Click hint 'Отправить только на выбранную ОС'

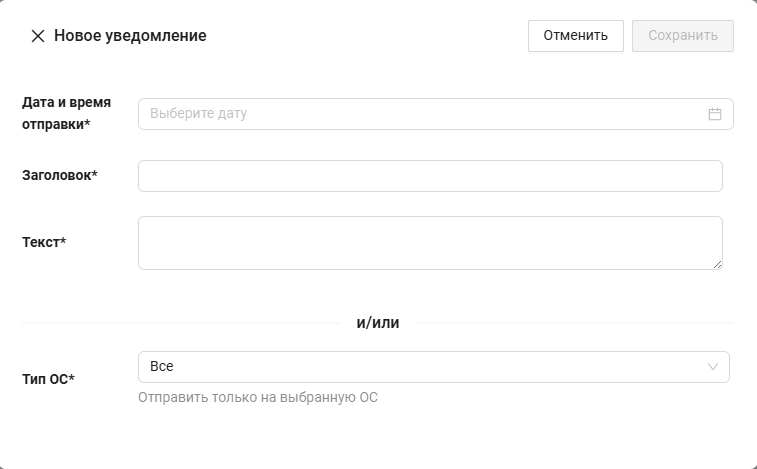coord(258,398)
